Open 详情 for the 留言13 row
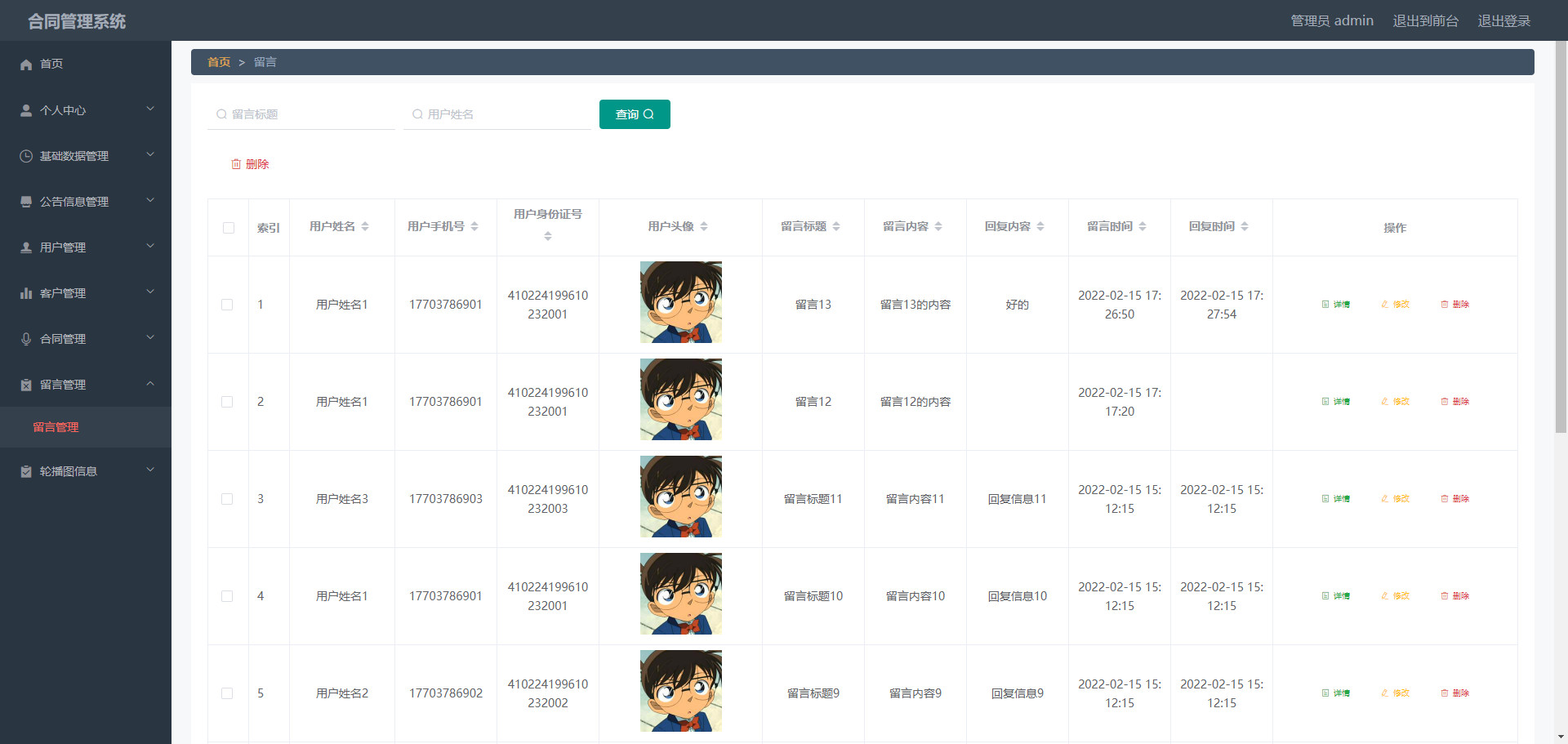The height and width of the screenshot is (744, 1568). [1336, 305]
